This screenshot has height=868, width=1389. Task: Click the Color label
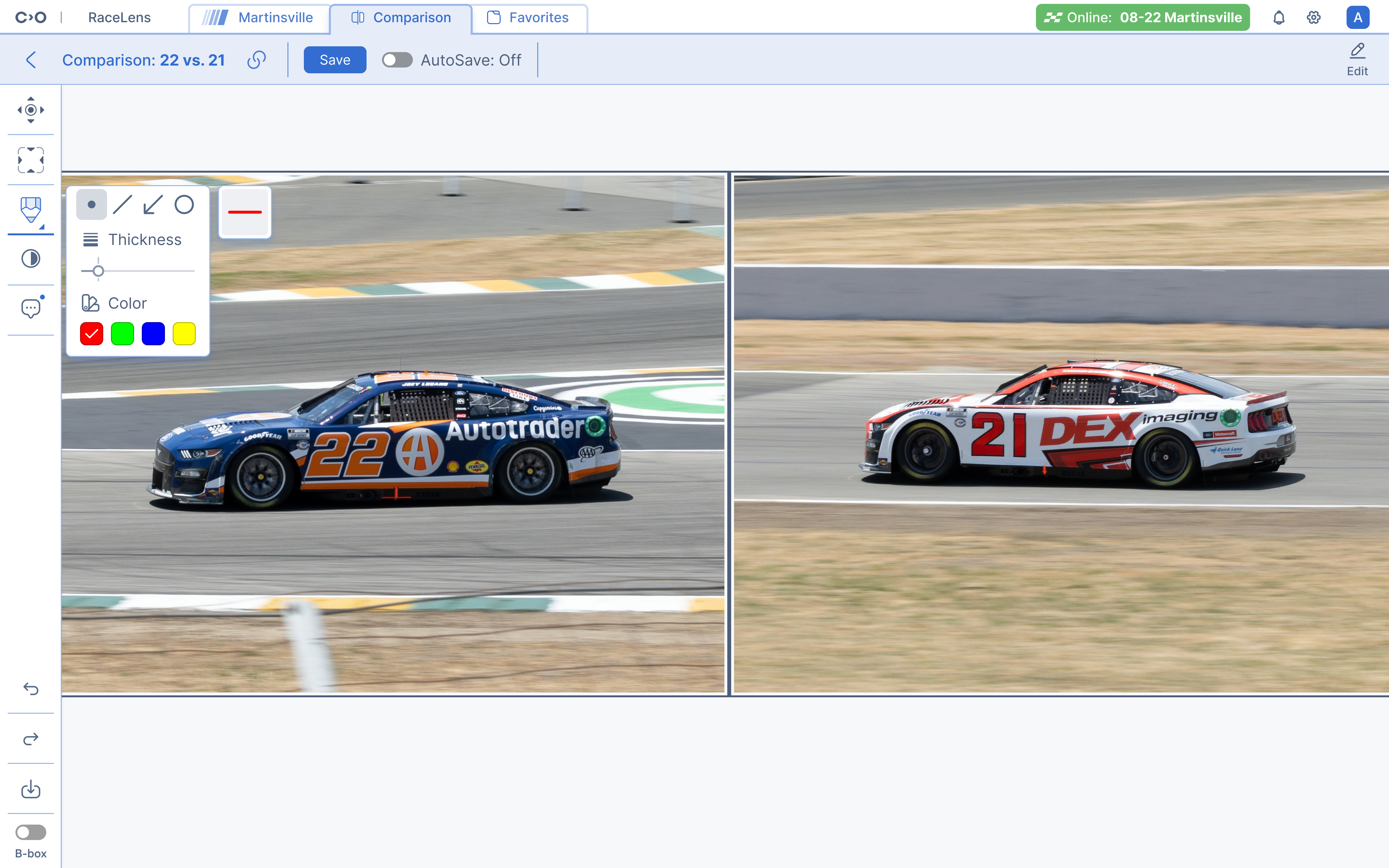coord(127,303)
